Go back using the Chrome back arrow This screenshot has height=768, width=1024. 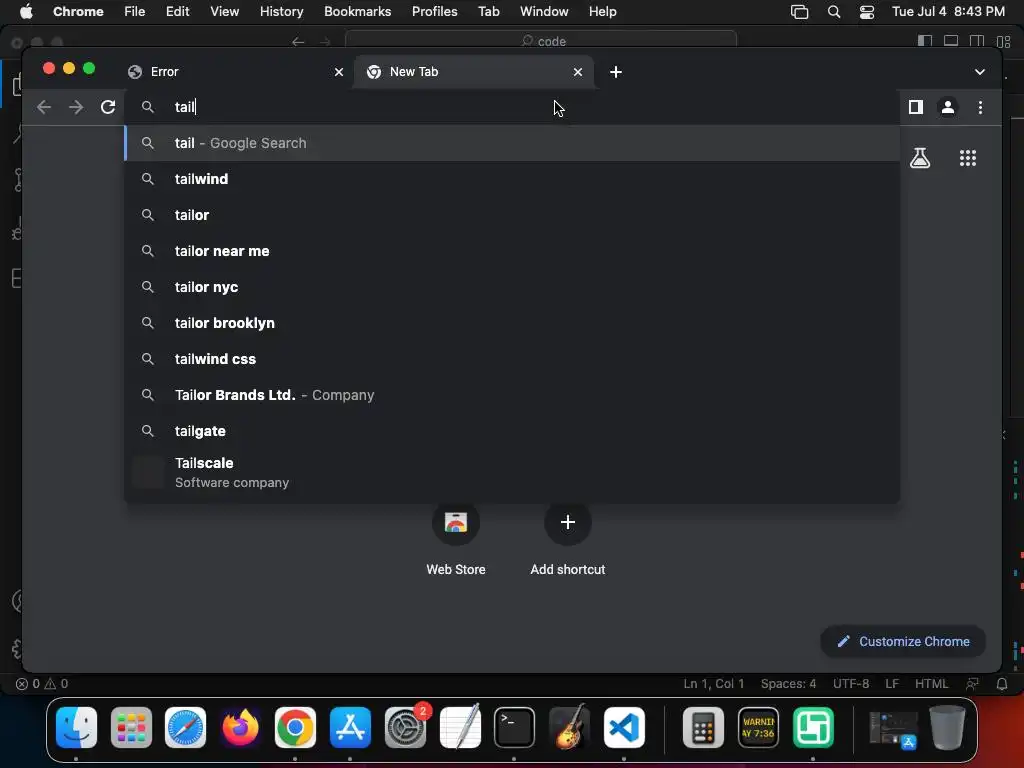[44, 107]
